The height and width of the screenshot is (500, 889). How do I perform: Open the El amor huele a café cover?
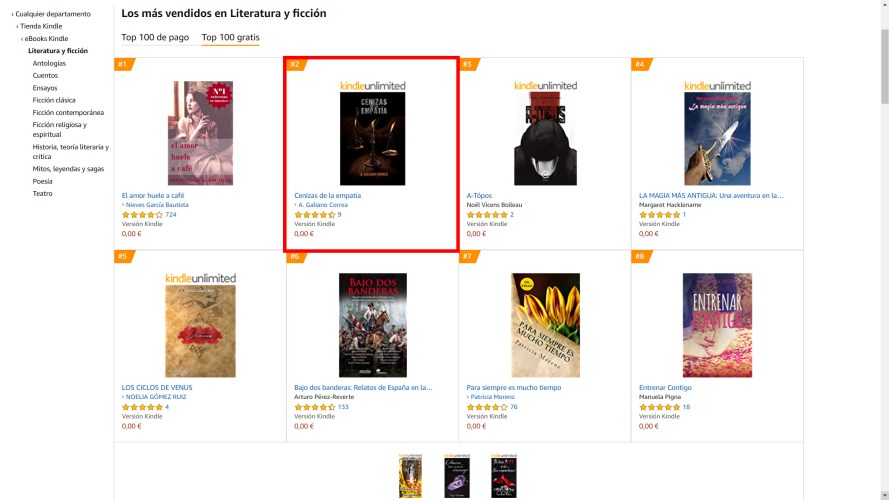click(200, 133)
